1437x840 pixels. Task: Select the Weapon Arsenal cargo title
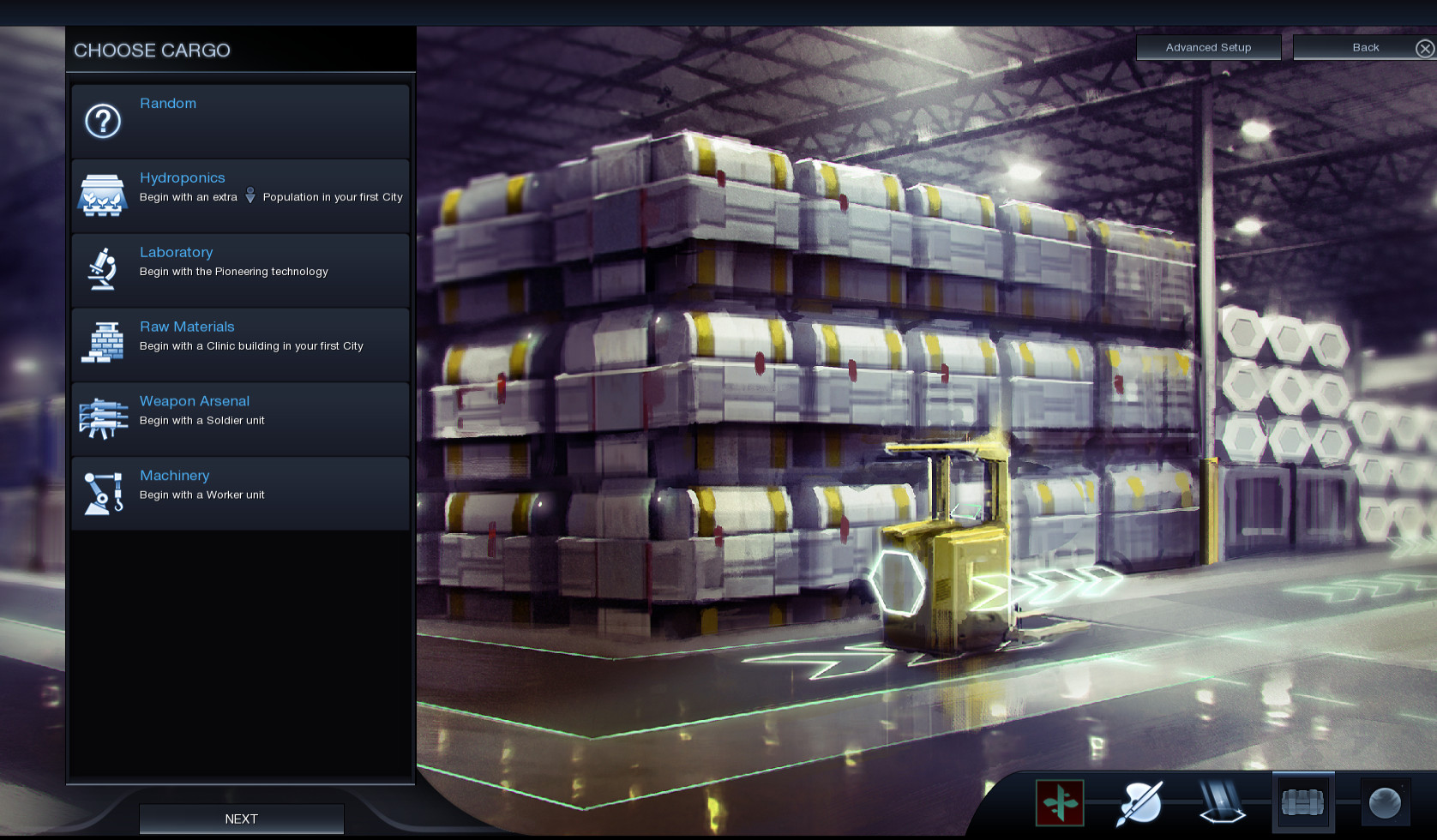point(195,401)
